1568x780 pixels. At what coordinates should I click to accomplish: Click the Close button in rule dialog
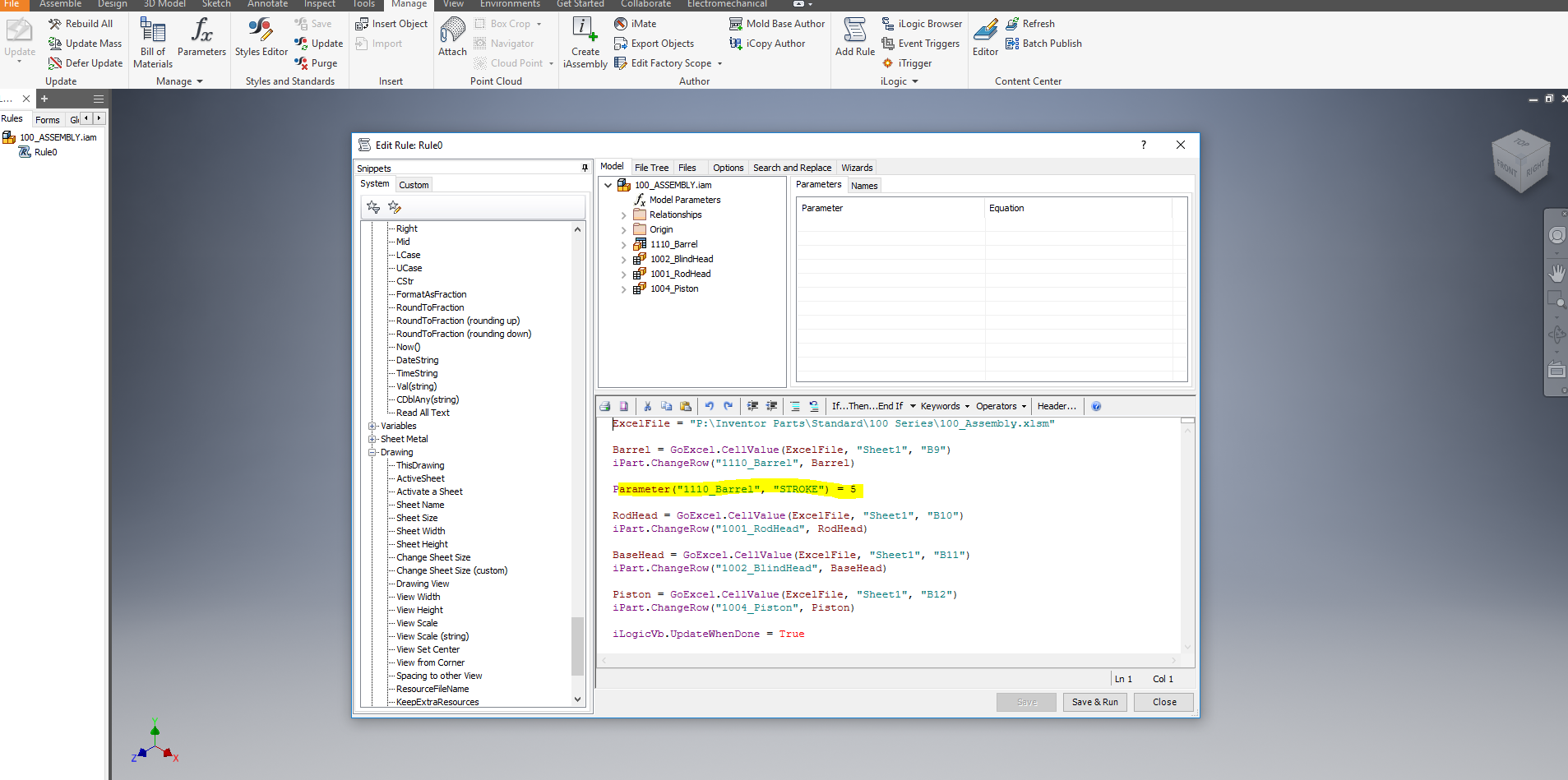(x=1163, y=702)
